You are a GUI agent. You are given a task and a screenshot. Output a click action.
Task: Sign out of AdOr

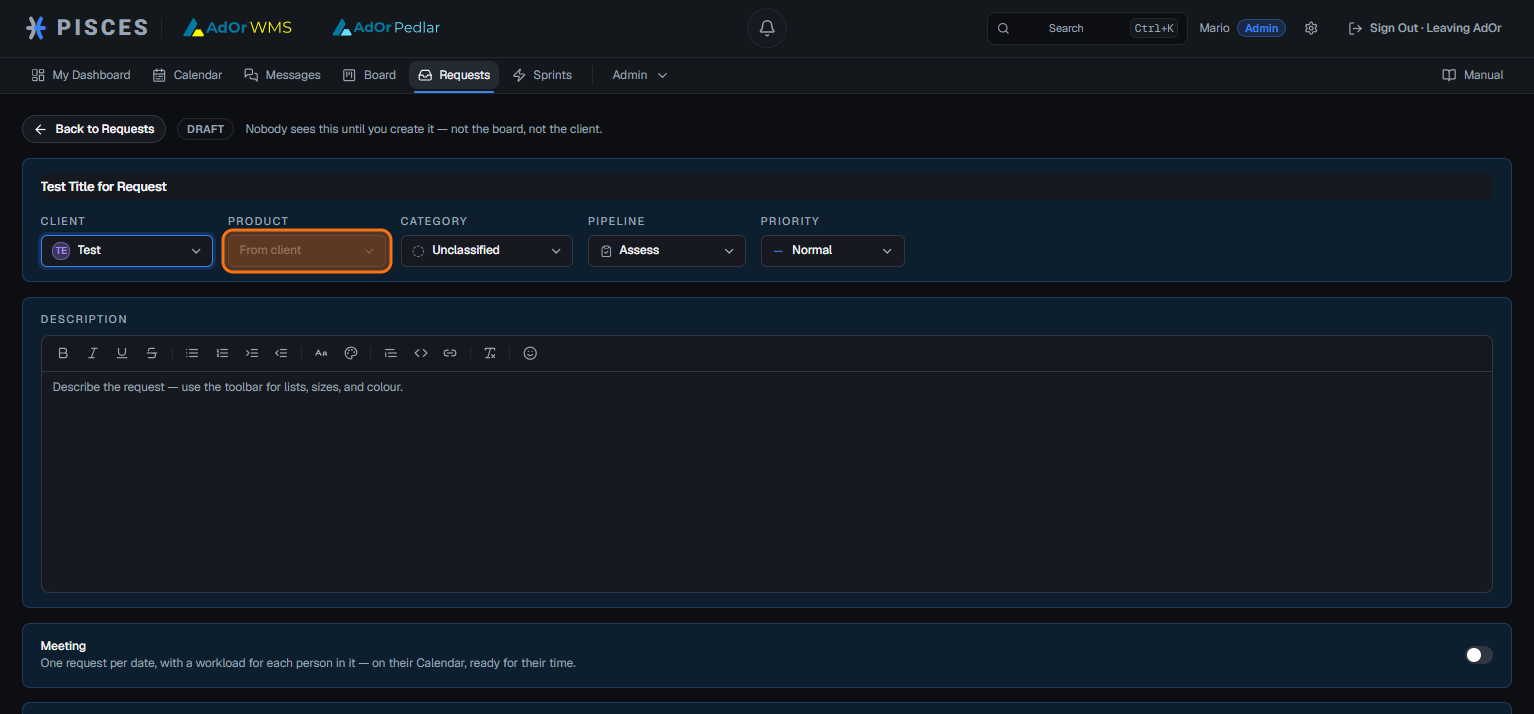click(1425, 28)
